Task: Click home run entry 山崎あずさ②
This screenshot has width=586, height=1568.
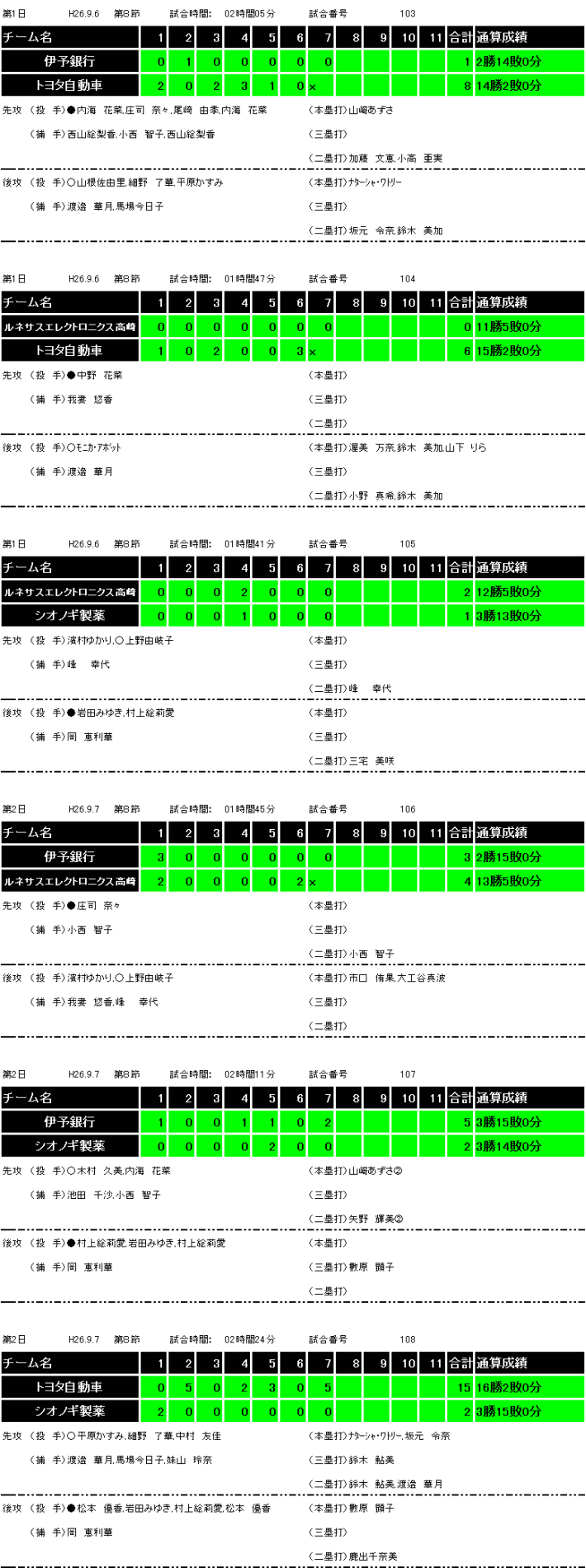Action: (376, 1171)
